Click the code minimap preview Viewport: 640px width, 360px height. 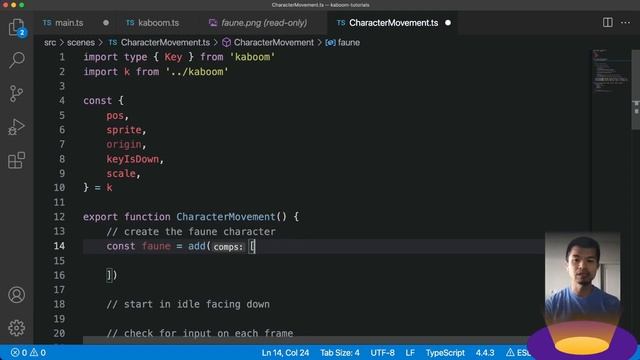pyautogui.click(x=611, y=71)
